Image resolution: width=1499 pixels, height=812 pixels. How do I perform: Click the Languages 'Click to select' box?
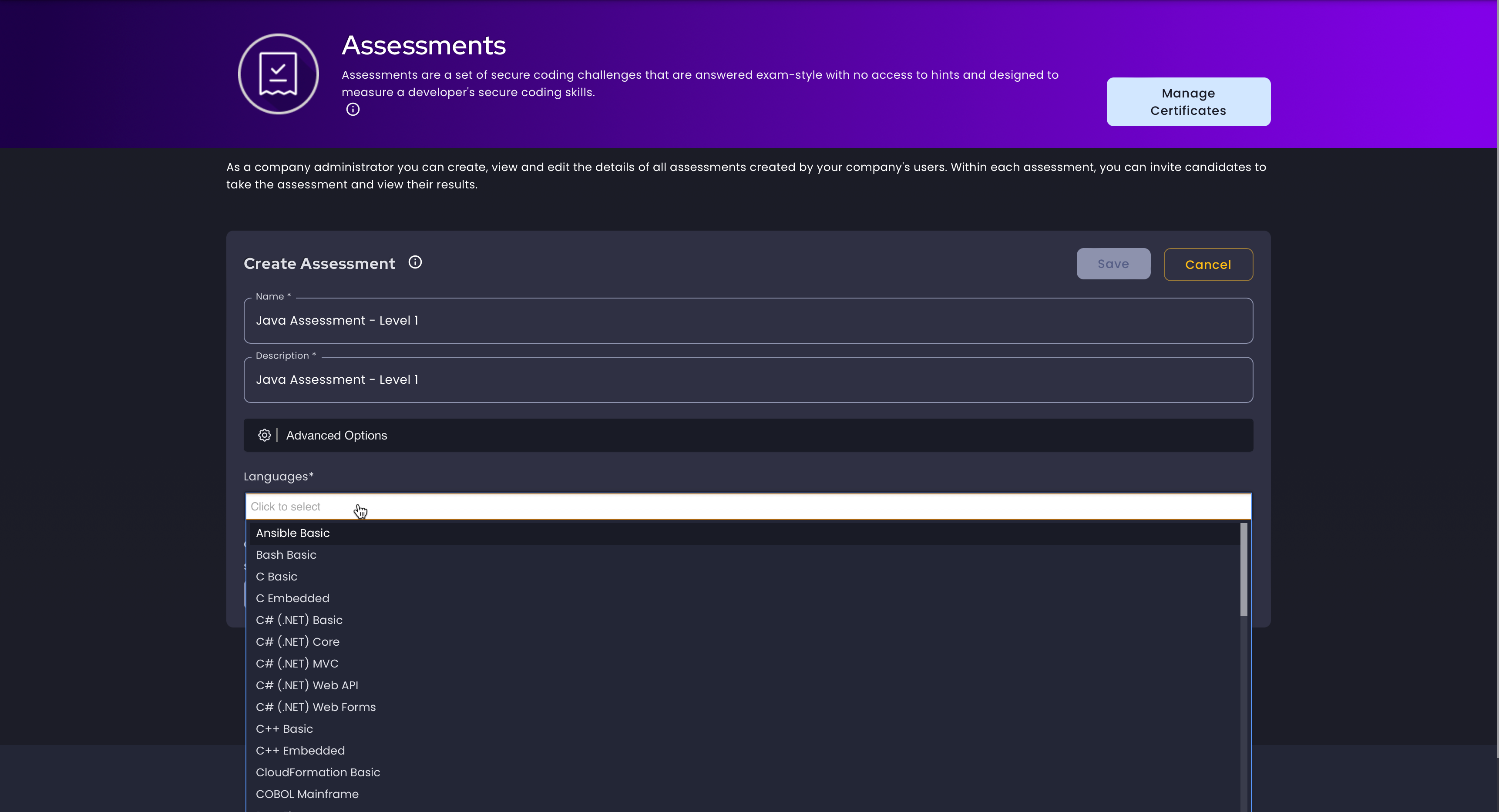tap(748, 507)
